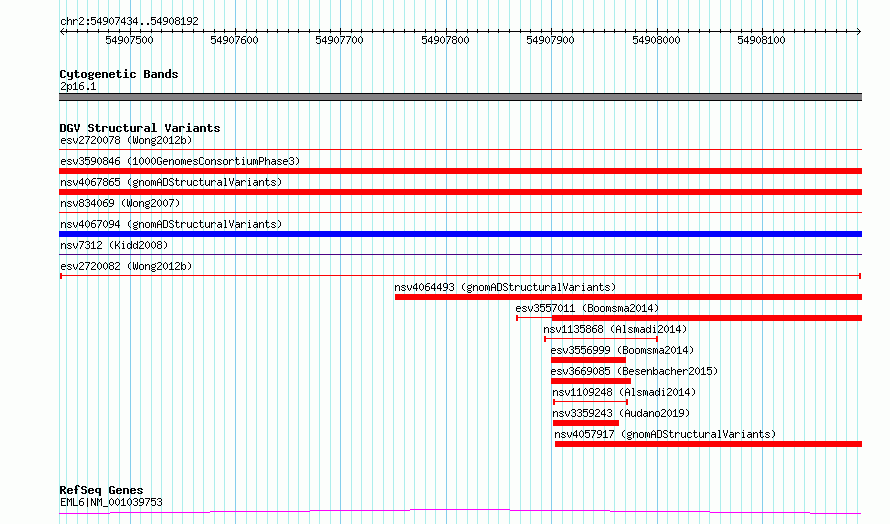The width and height of the screenshot is (890, 524).
Task: Open esv3669085 (Besenbacher2015) label
Action: coord(634,371)
